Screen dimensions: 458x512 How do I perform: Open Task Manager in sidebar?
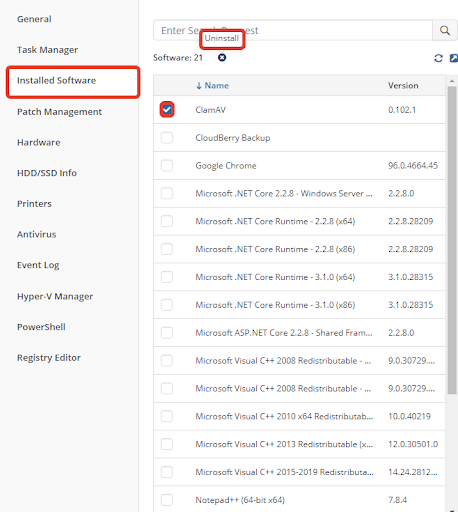click(x=47, y=50)
